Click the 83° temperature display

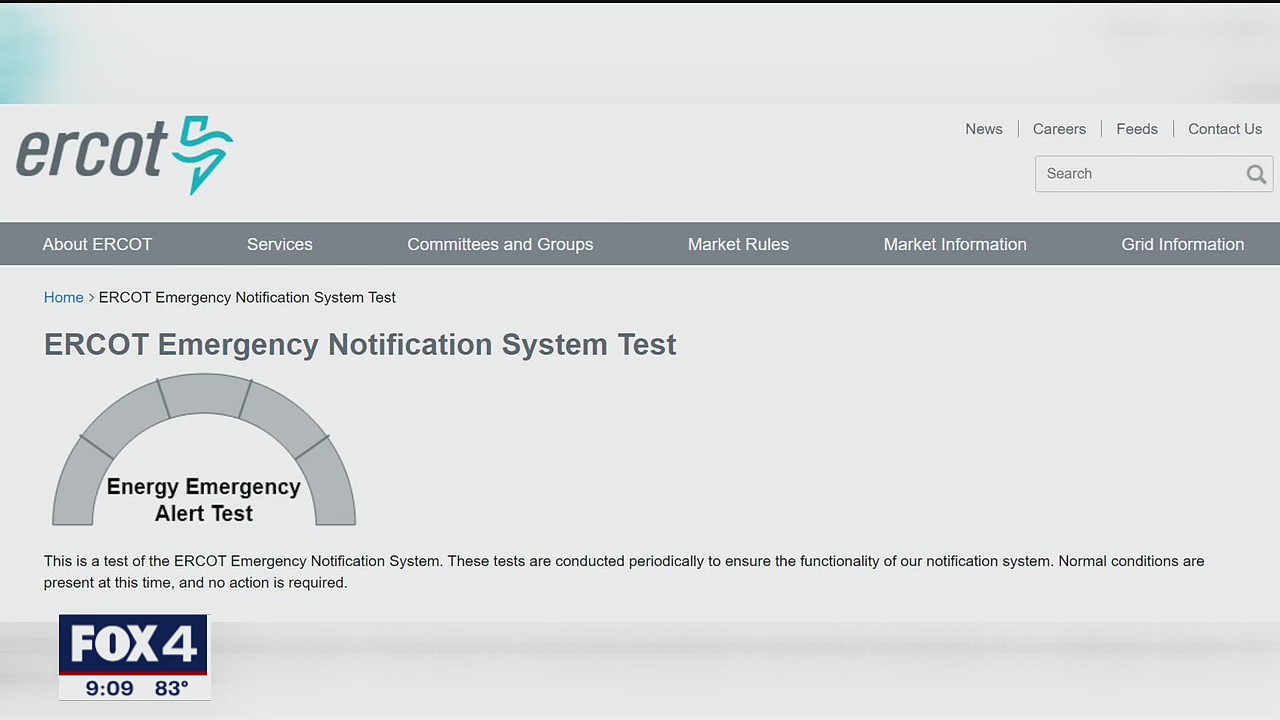172,688
